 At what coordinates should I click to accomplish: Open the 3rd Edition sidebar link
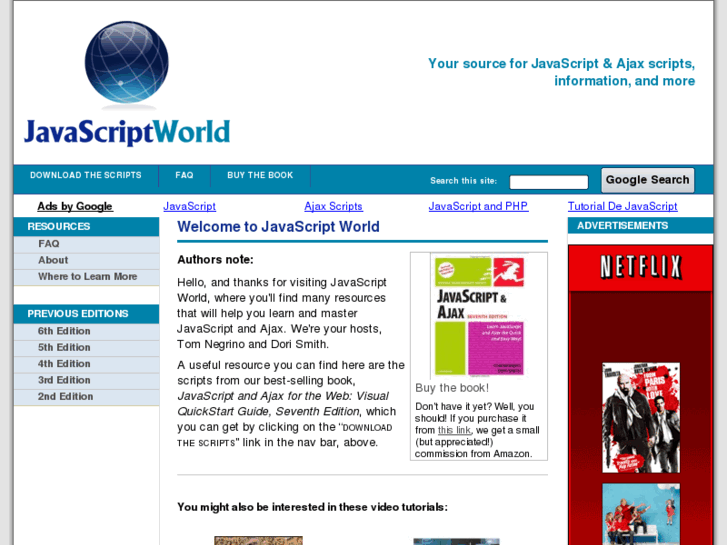click(86, 380)
